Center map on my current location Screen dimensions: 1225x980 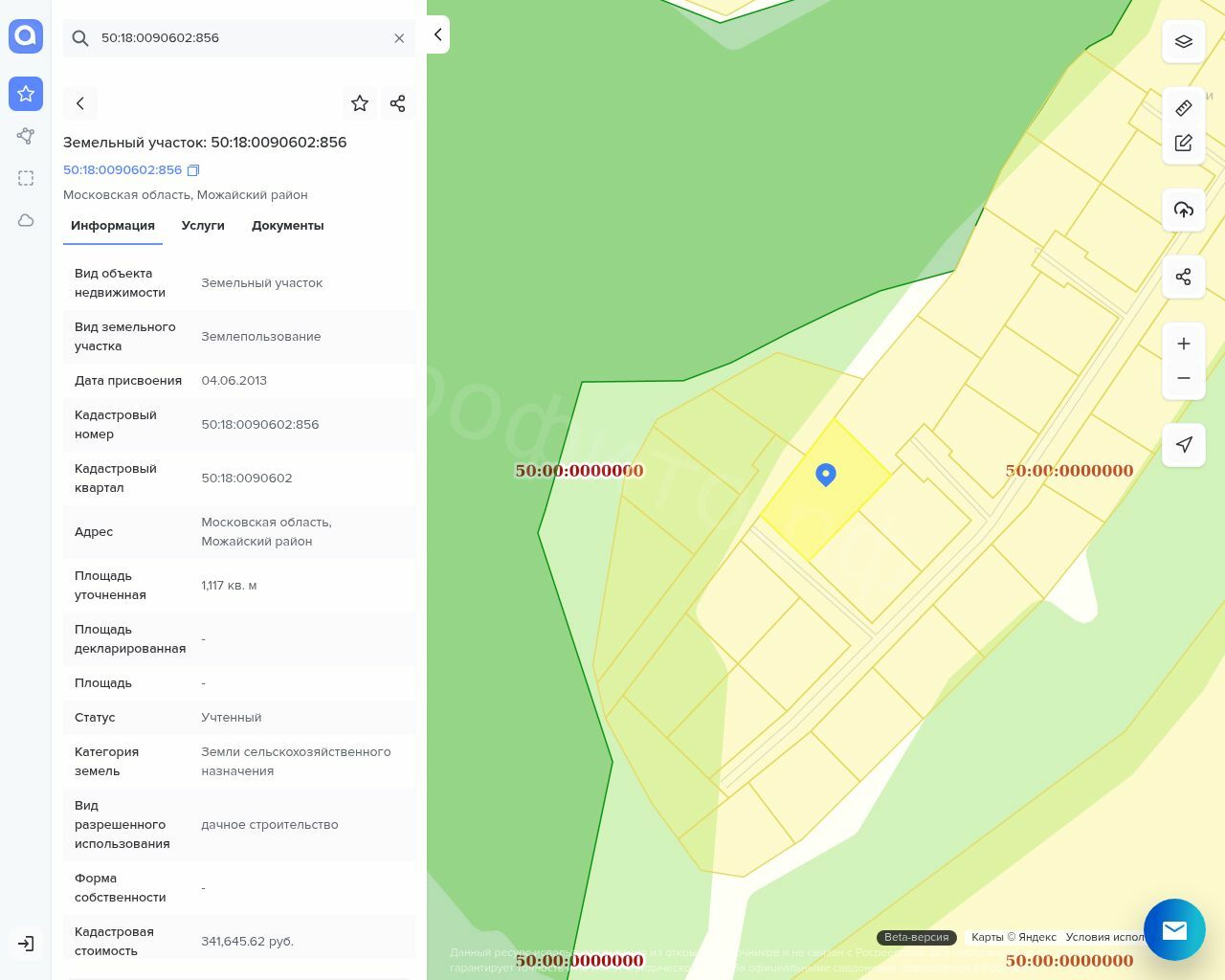point(1183,444)
